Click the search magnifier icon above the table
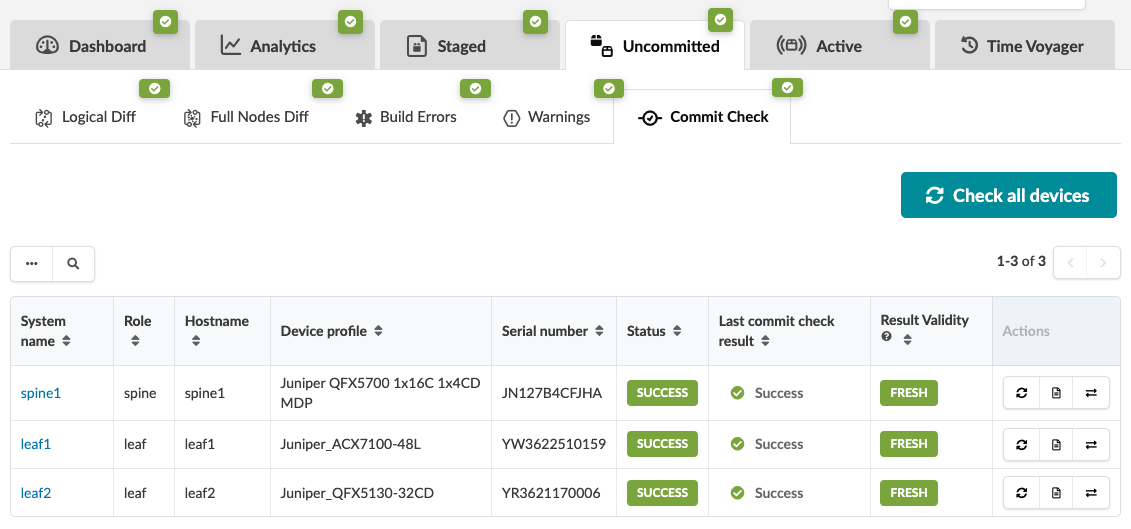 point(73,264)
